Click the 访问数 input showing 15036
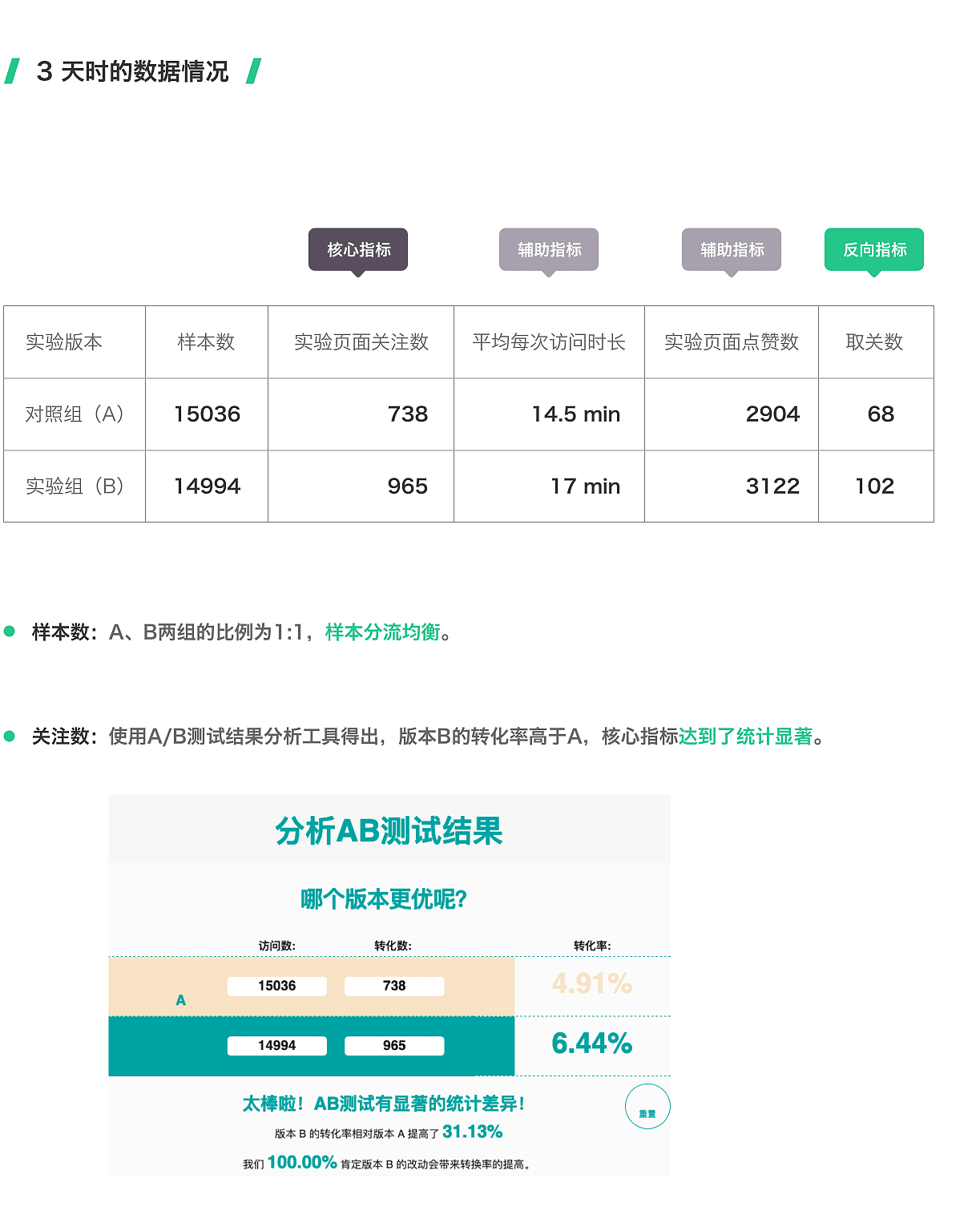The image size is (980, 1223). coord(278,987)
